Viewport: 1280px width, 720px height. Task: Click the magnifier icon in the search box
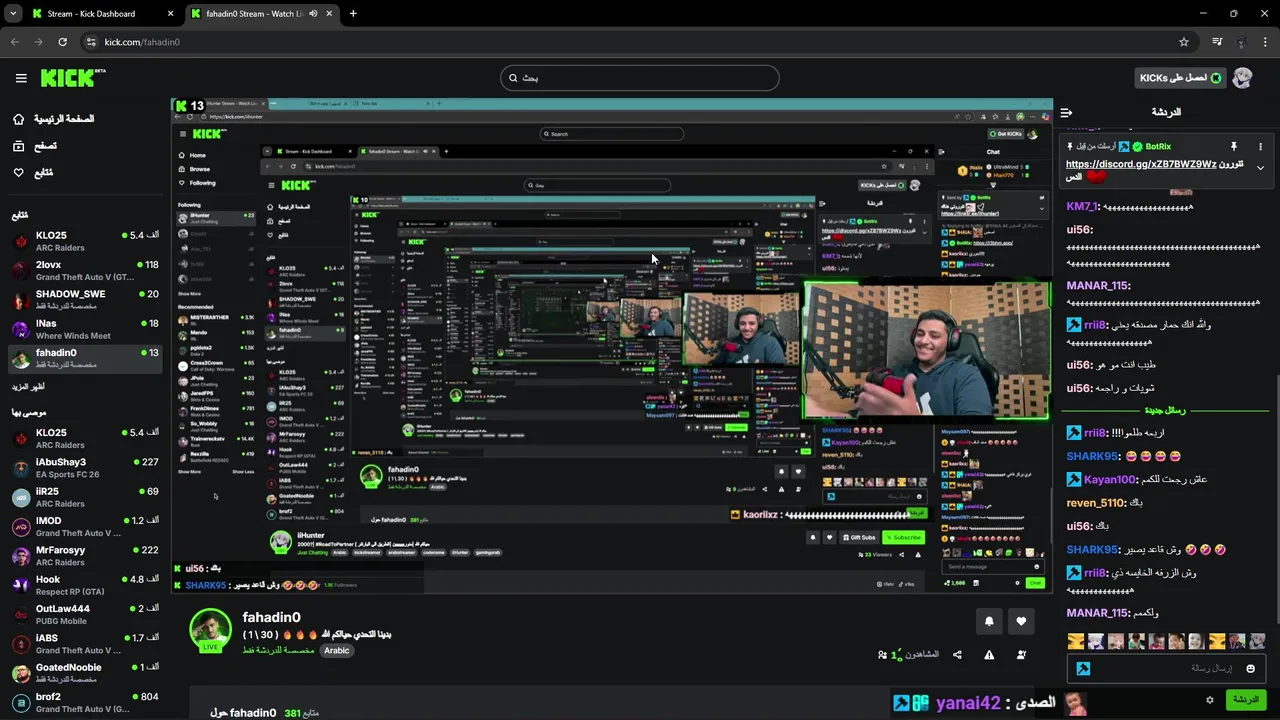[514, 78]
